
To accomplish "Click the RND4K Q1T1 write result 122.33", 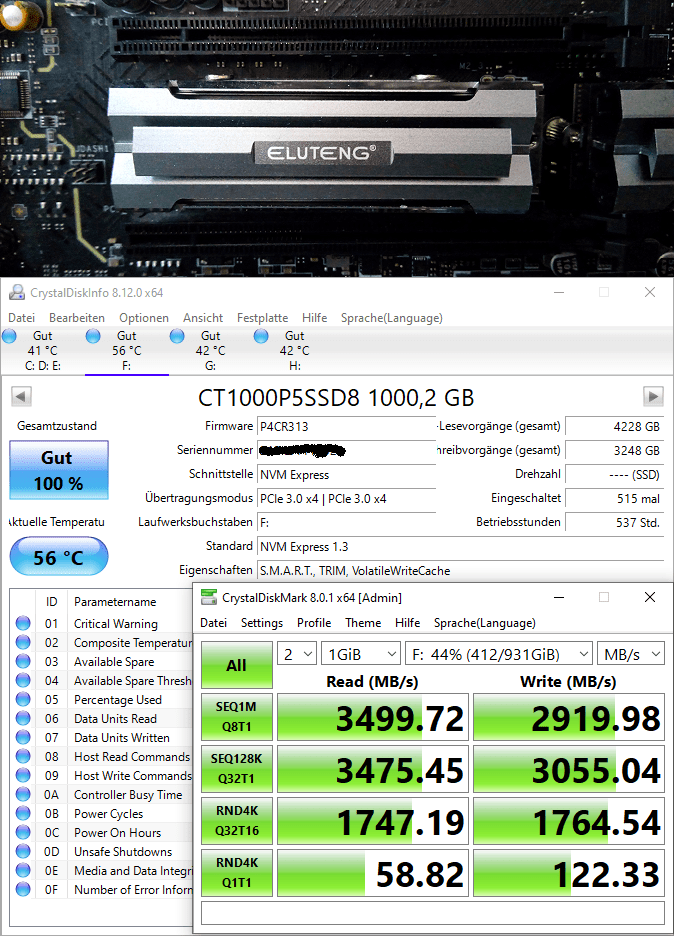I will point(569,873).
